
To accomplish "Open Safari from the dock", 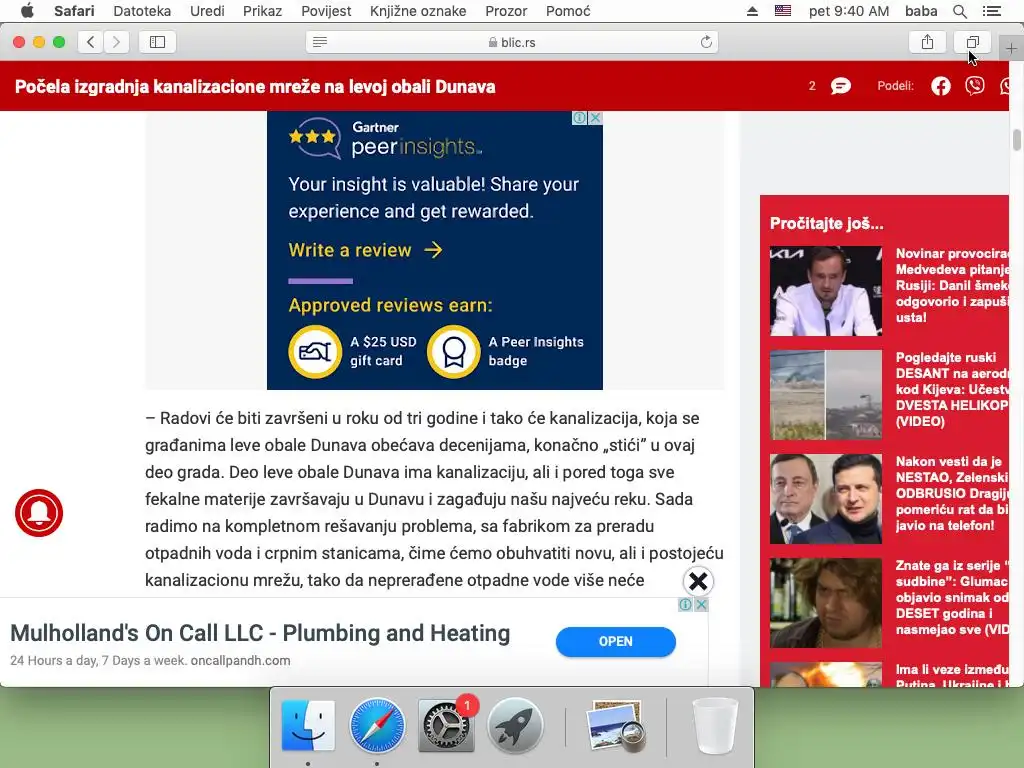I will (377, 726).
